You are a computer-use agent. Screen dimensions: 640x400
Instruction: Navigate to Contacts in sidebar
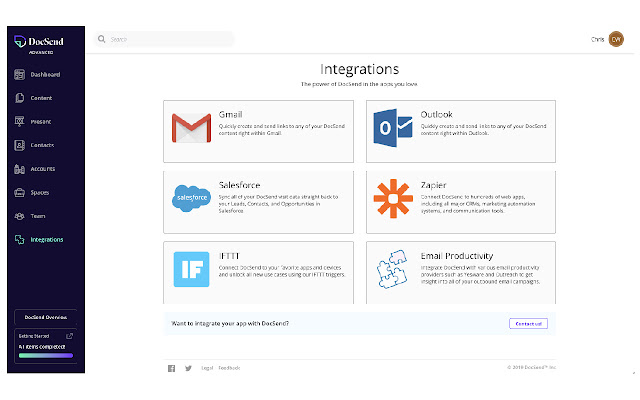pyautogui.click(x=42, y=145)
